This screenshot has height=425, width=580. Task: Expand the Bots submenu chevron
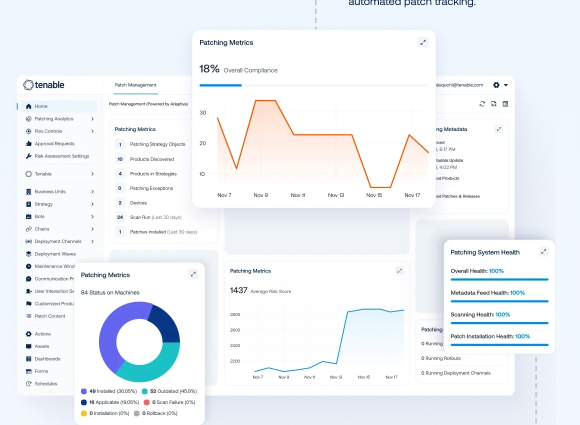92,216
